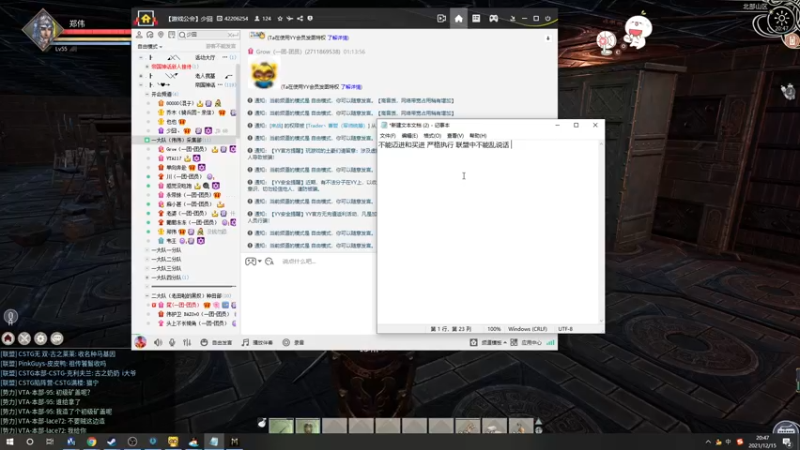This screenshot has width=800, height=450.
Task: Click the calendar icon above channel list
Action: pos(171,35)
